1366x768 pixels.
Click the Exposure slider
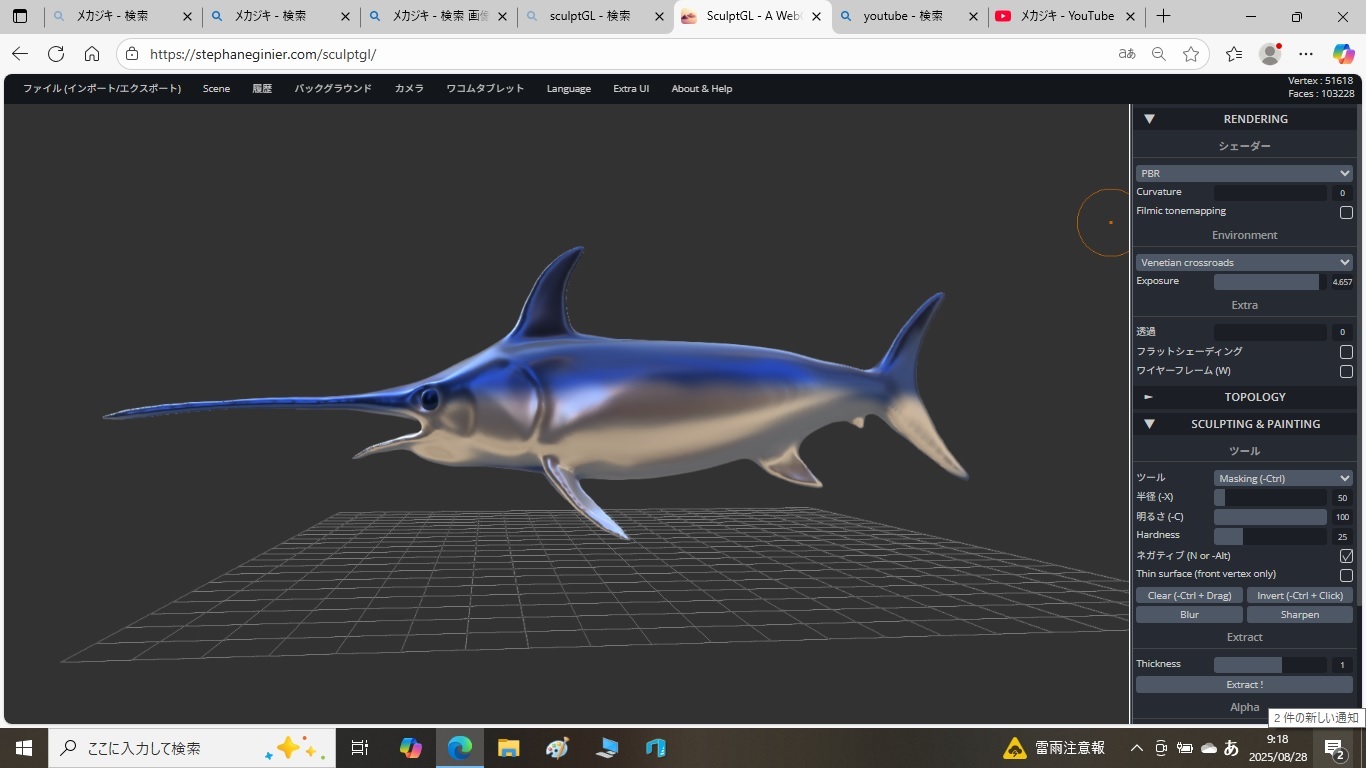(x=1270, y=282)
